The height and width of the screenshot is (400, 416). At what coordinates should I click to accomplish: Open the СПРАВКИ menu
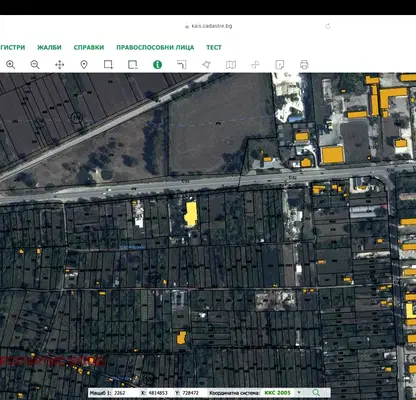point(89,47)
